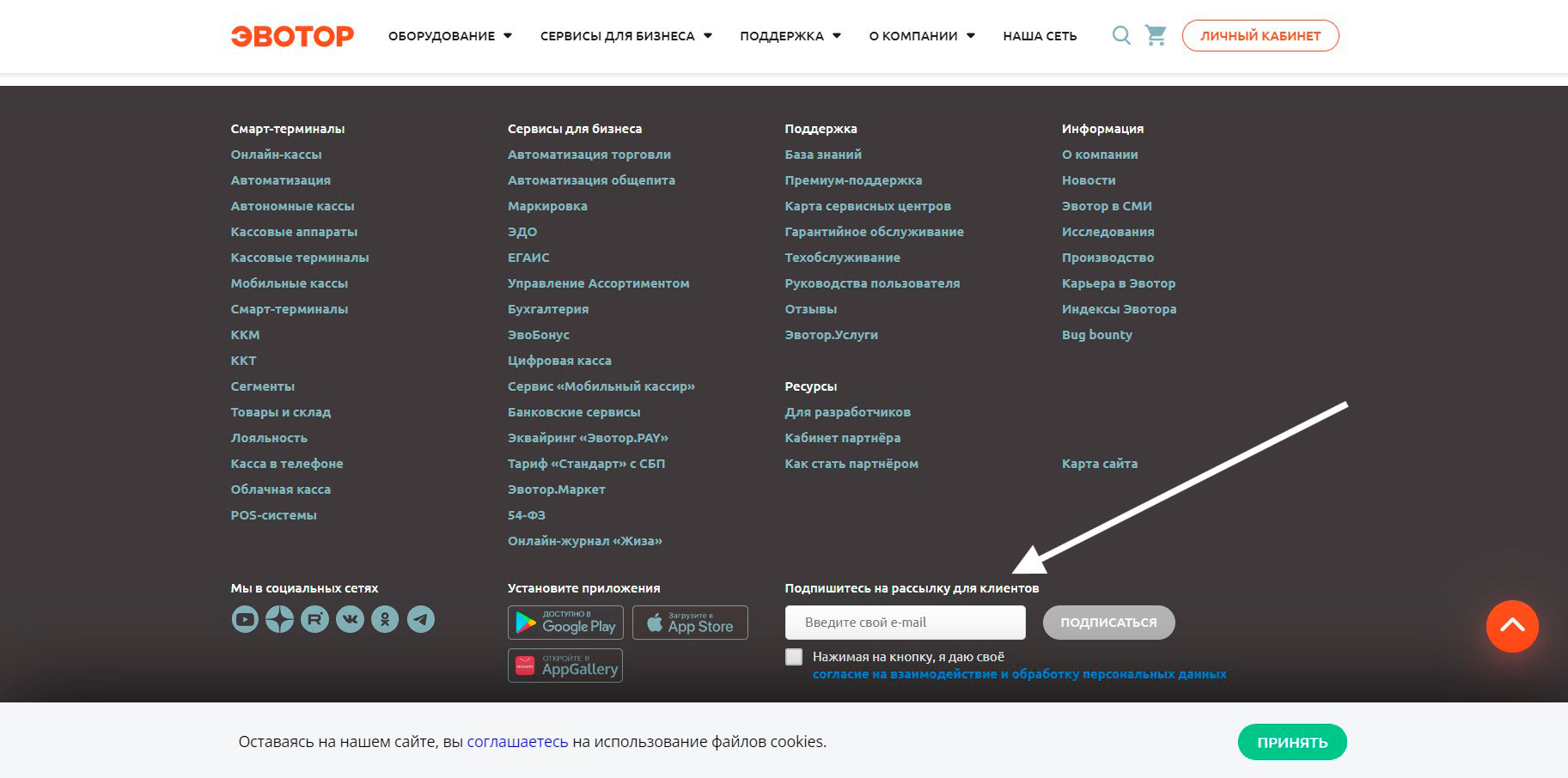Open the База знаний footer link
Screen dimensions: 1568x778
823,155
